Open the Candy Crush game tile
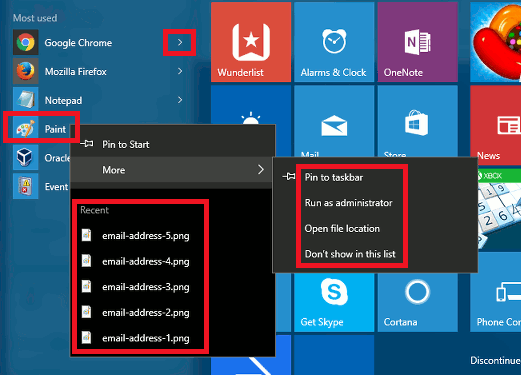 coord(495,42)
